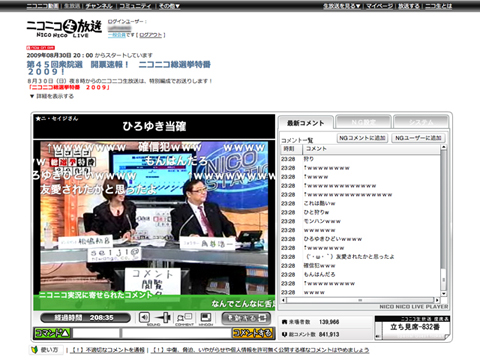Adjust the sound volume slider
This screenshot has width=480, height=360.
(163, 317)
